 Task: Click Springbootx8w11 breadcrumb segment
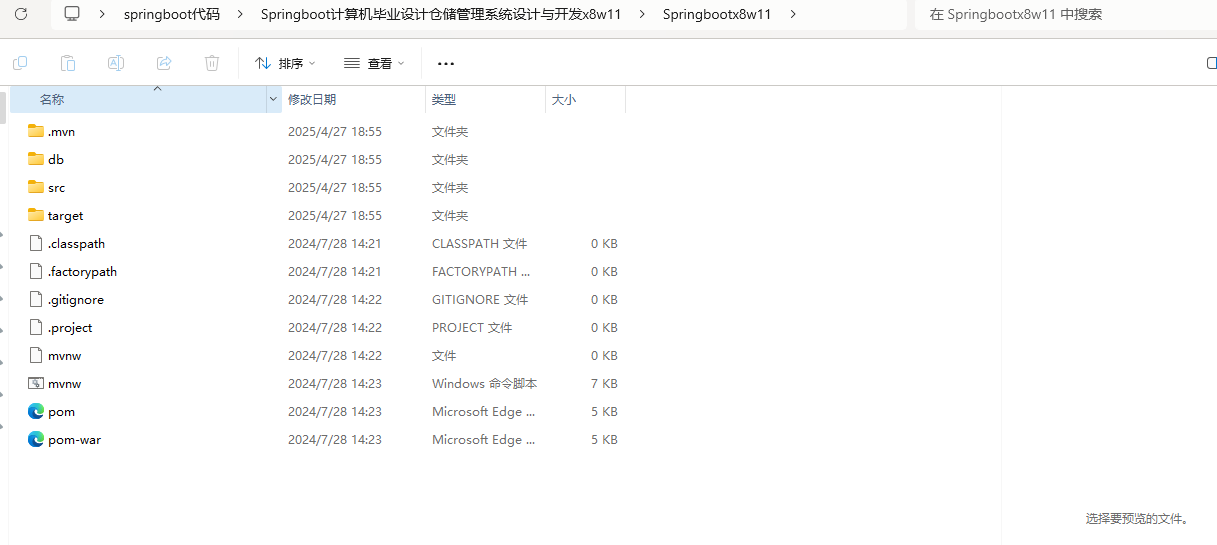717,14
